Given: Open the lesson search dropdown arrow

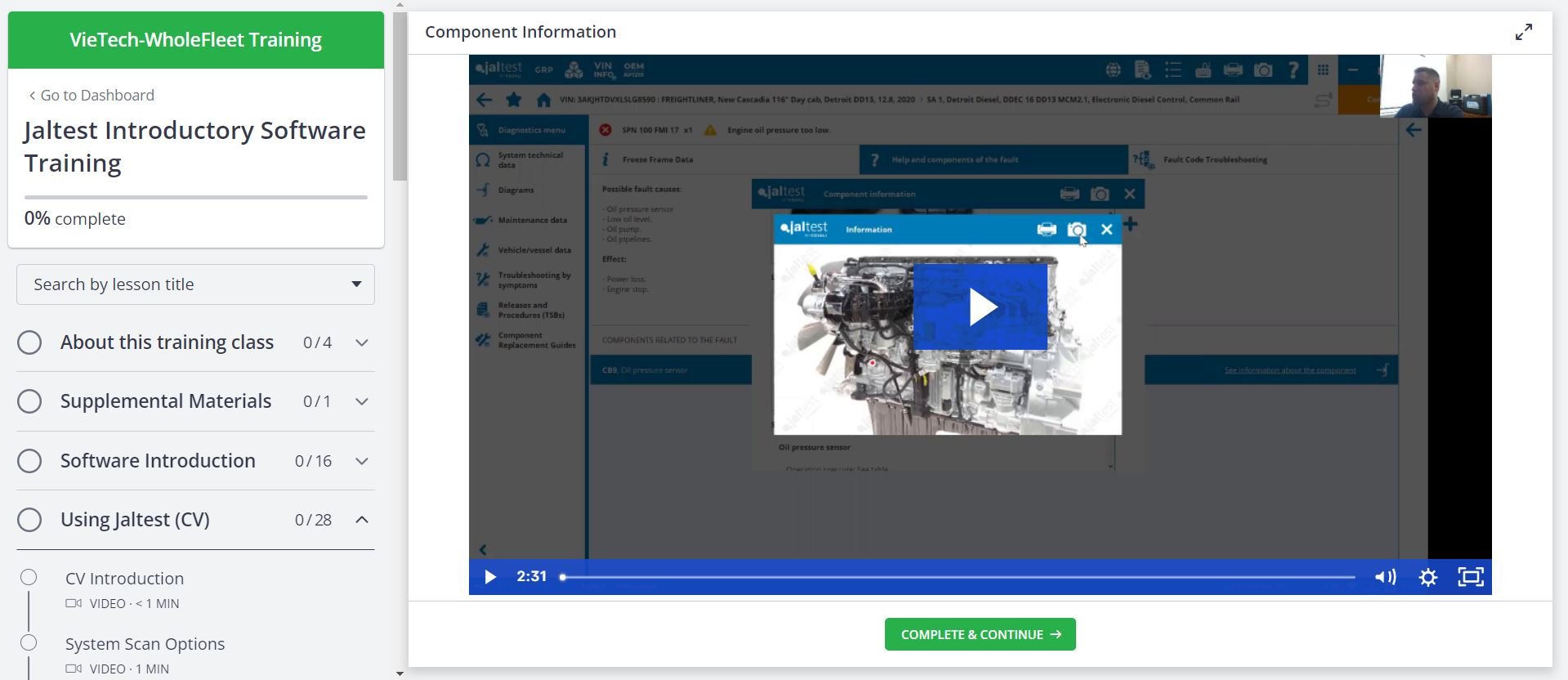Looking at the screenshot, I should (x=356, y=284).
